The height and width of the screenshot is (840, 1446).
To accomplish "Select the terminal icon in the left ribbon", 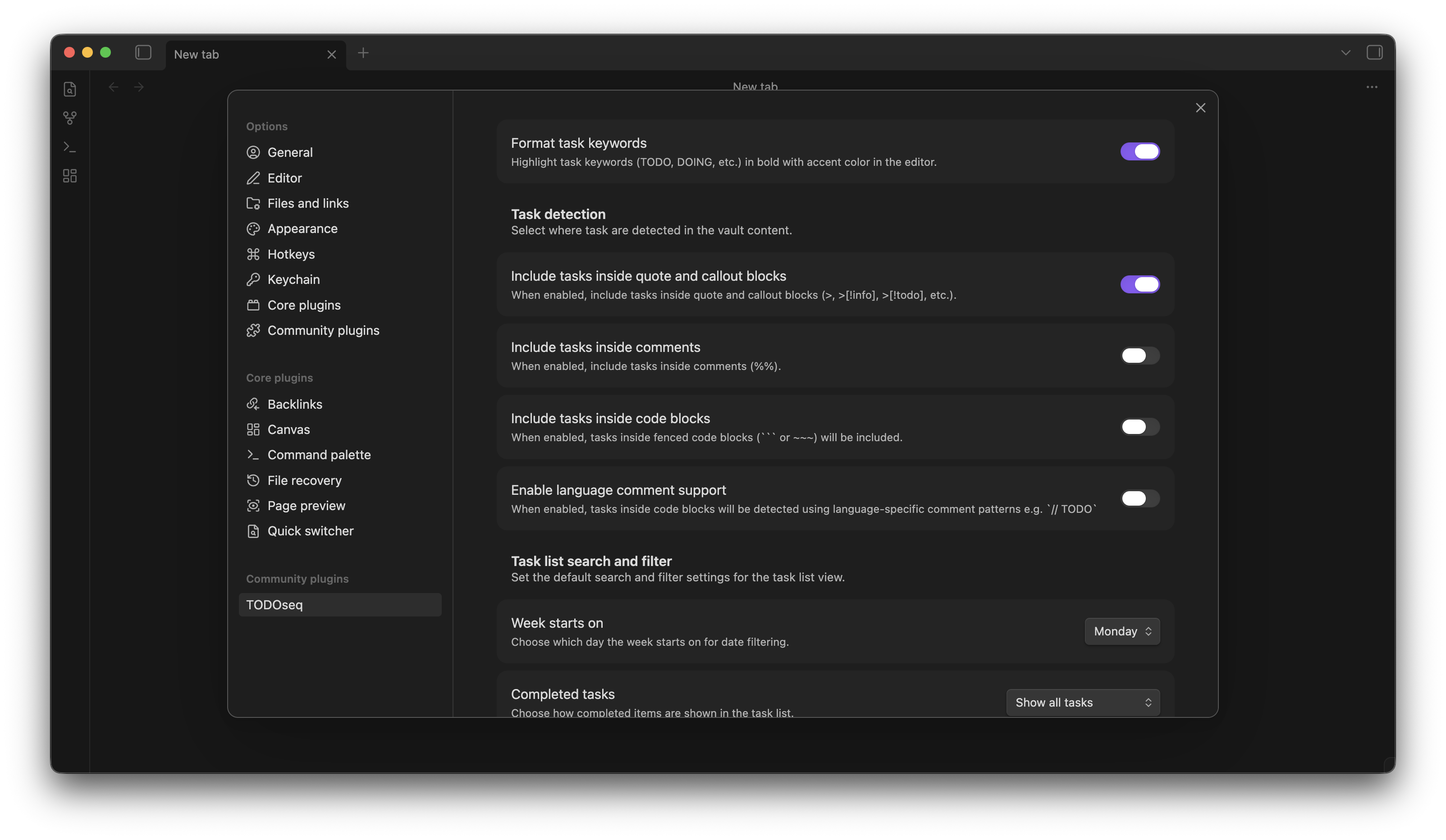I will [x=69, y=147].
